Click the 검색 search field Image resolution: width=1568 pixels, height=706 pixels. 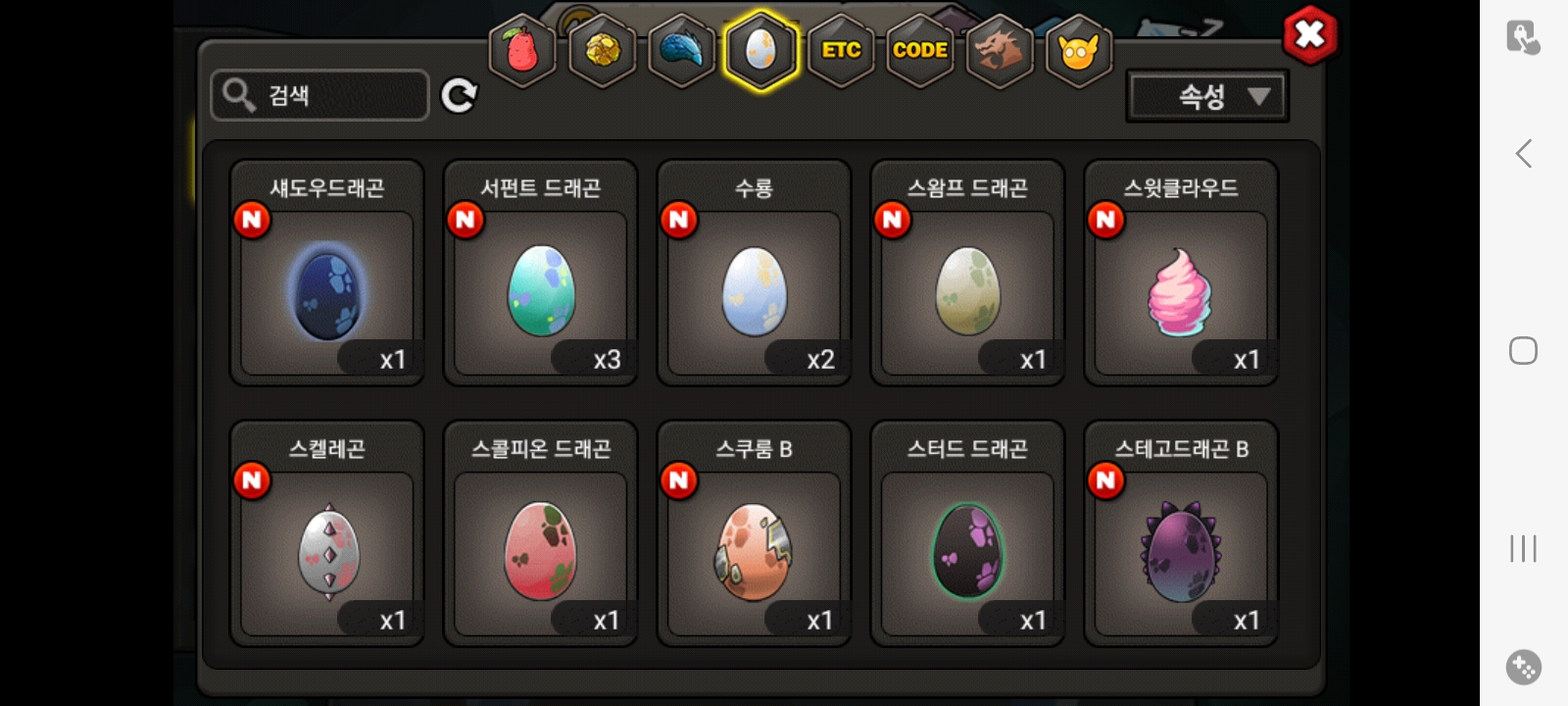tap(319, 95)
